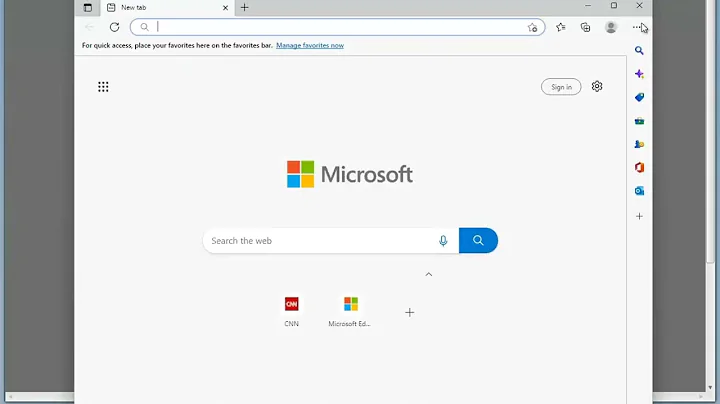Open the app launcher grid icon
Image resolution: width=720 pixels, height=404 pixels.
pyautogui.click(x=103, y=87)
